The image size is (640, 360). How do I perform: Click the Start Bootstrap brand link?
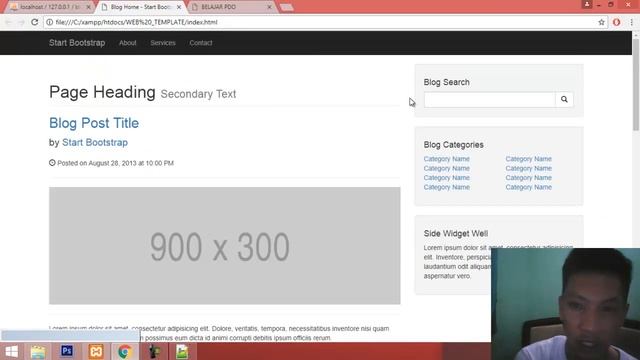coord(77,43)
